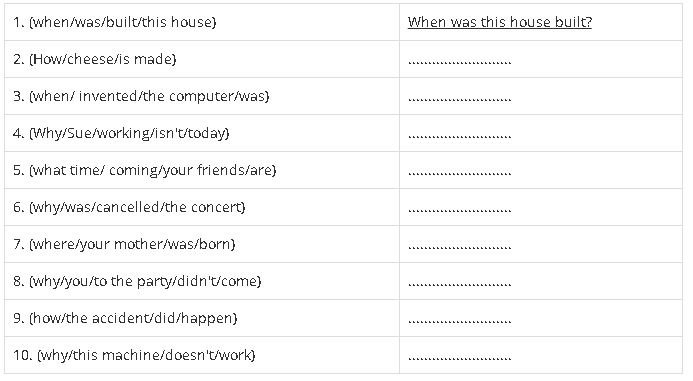Screen dimensions: 693x381
Task: Select the prompt '(how/the accident/did/happen)'
Action: [133, 318]
